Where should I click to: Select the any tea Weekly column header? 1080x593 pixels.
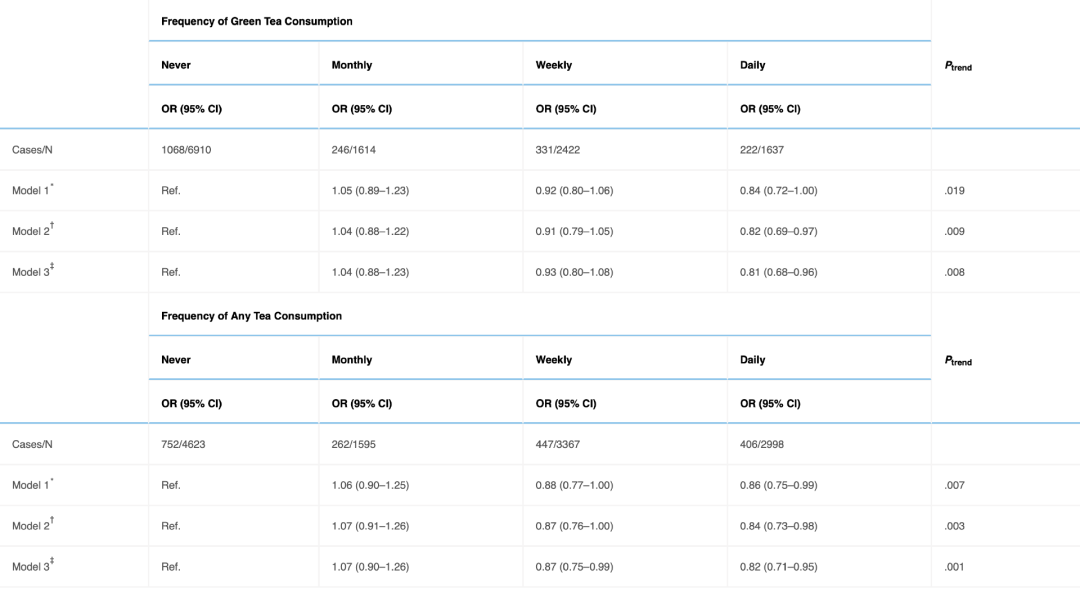coord(554,360)
